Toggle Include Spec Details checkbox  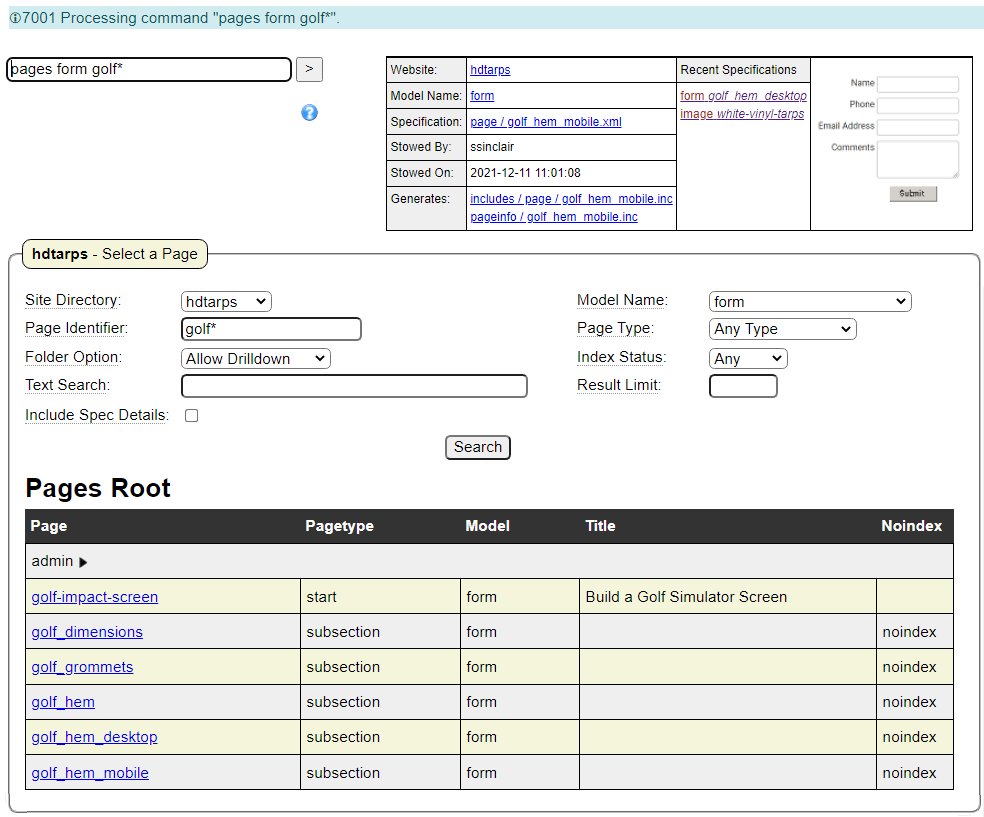[x=192, y=416]
